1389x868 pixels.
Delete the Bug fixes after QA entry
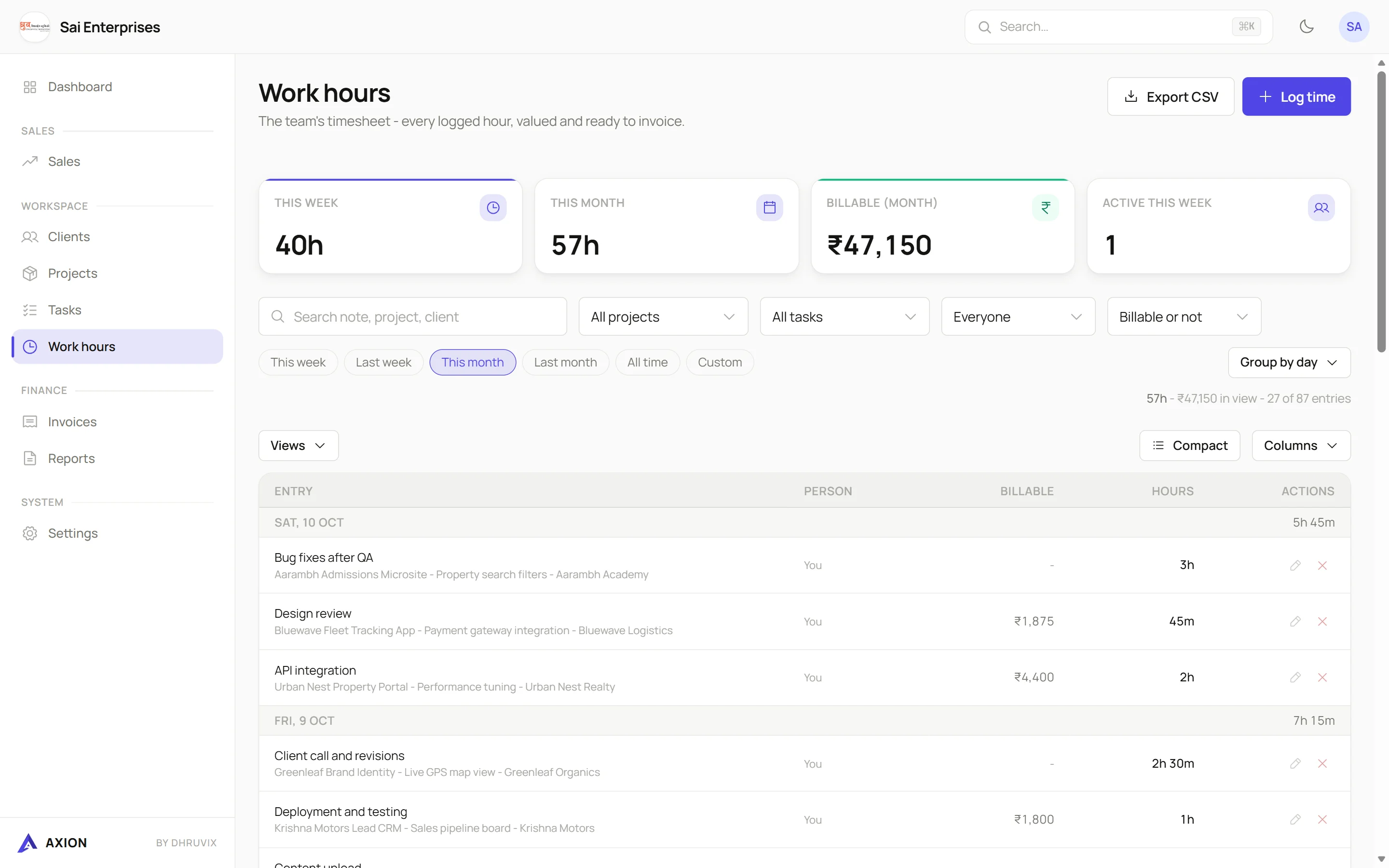tap(1322, 566)
